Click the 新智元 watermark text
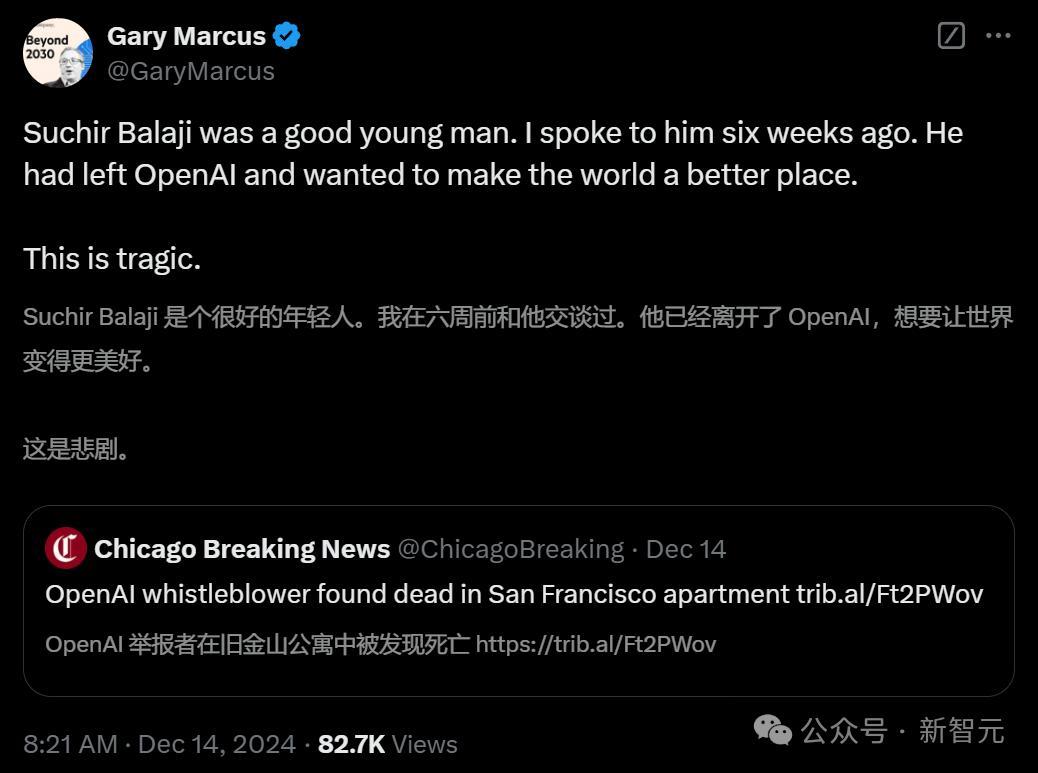The image size is (1038, 773). tap(961, 731)
